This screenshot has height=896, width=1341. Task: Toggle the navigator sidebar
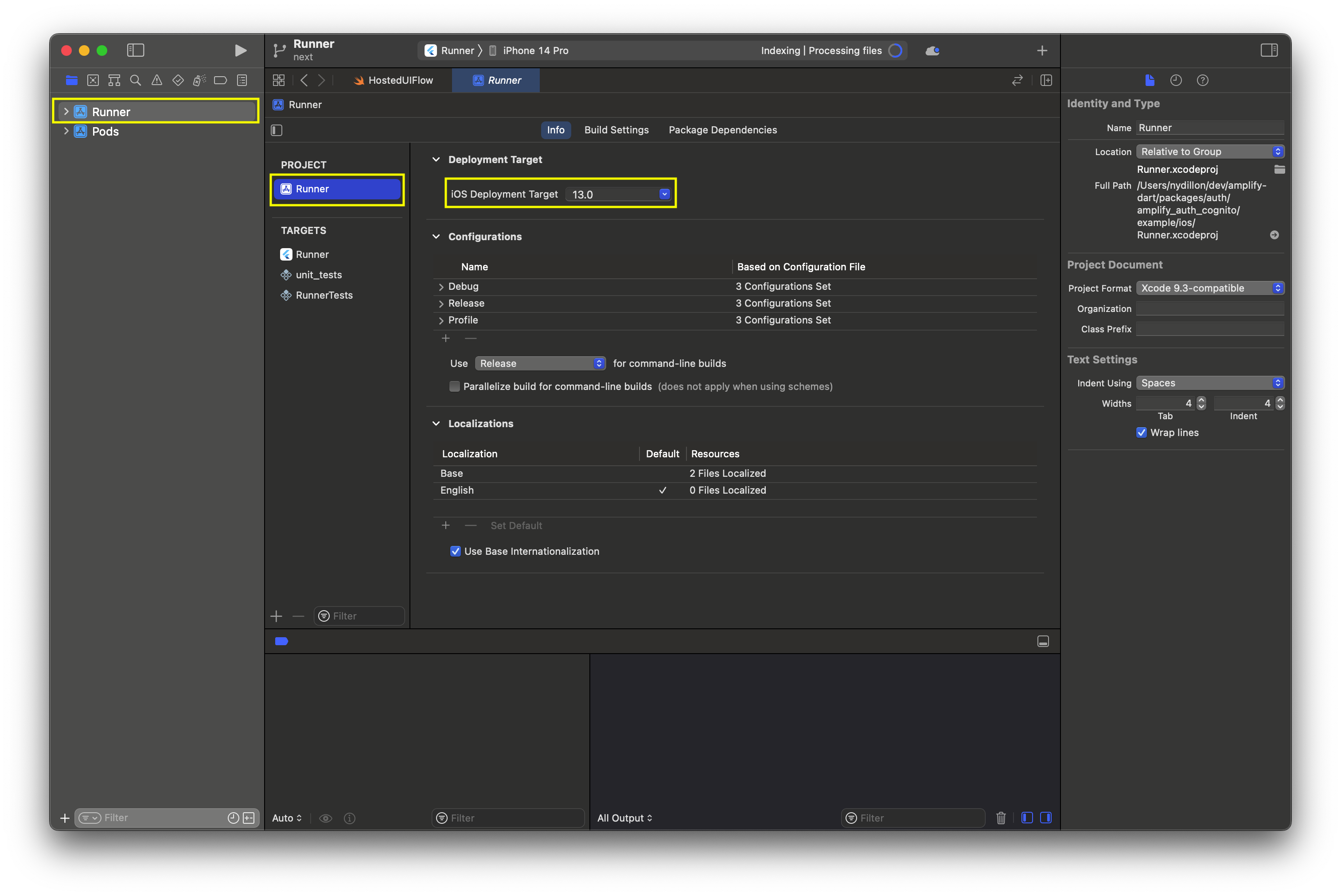click(x=136, y=50)
